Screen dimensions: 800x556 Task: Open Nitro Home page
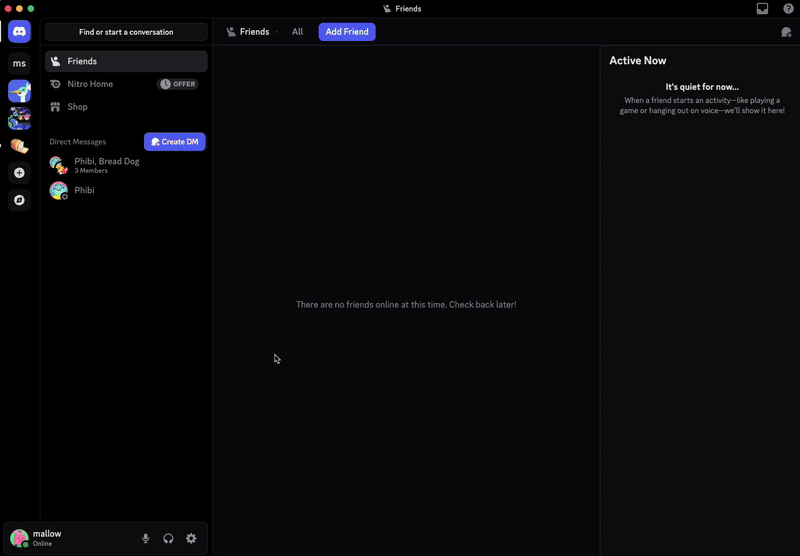(90, 84)
